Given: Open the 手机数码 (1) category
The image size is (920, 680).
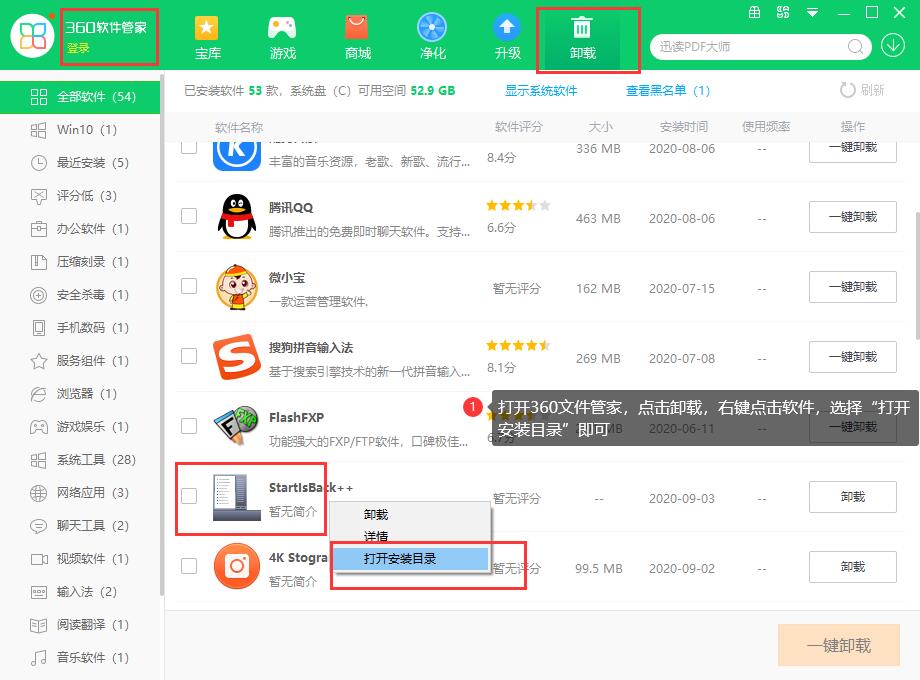Looking at the screenshot, I should click(x=80, y=327).
